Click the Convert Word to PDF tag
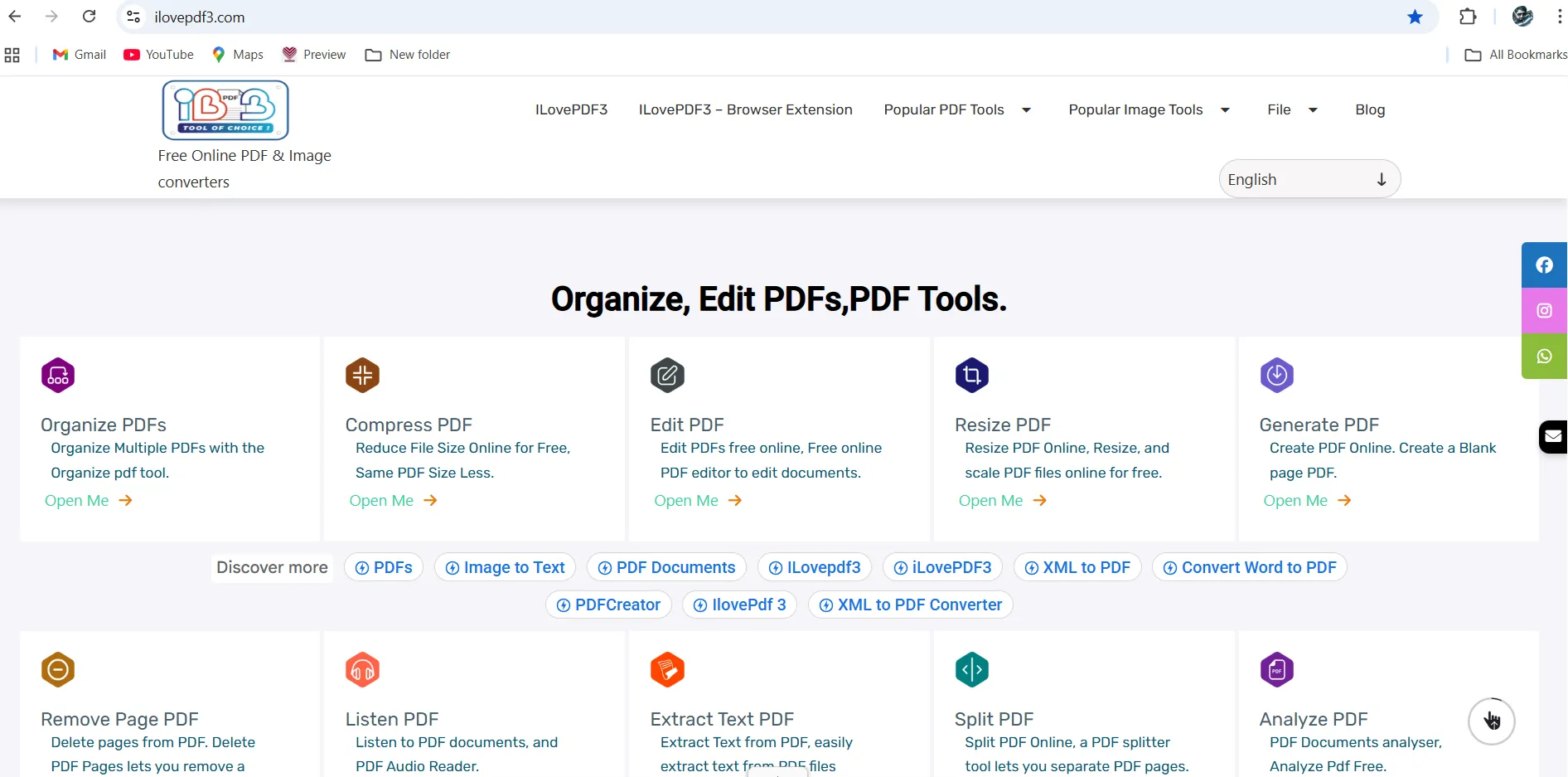 pos(1249,567)
